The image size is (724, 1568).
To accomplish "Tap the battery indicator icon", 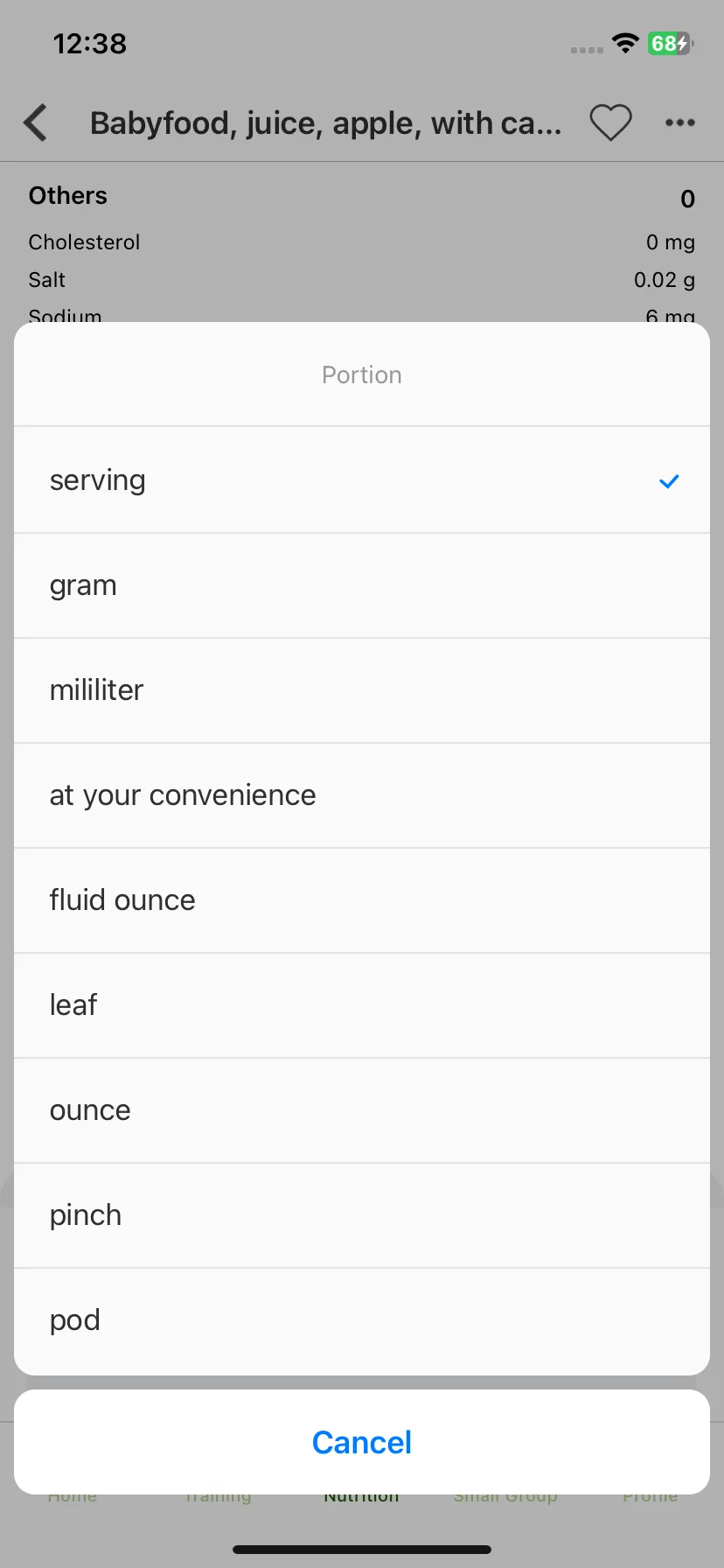I will (670, 43).
